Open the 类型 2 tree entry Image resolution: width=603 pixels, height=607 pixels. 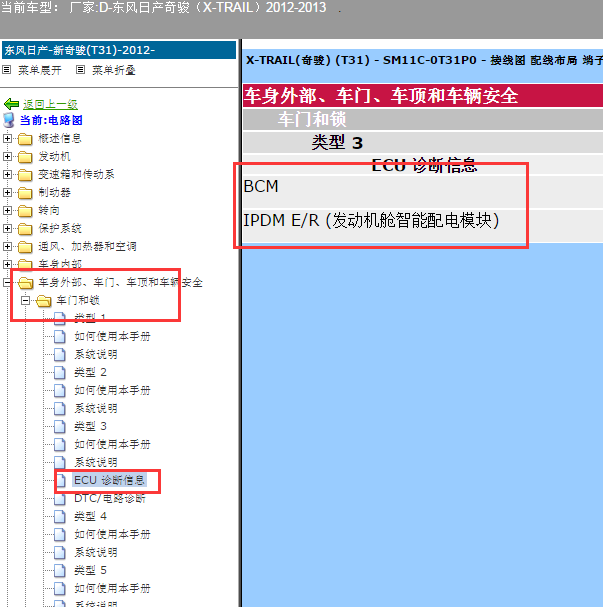(90, 372)
